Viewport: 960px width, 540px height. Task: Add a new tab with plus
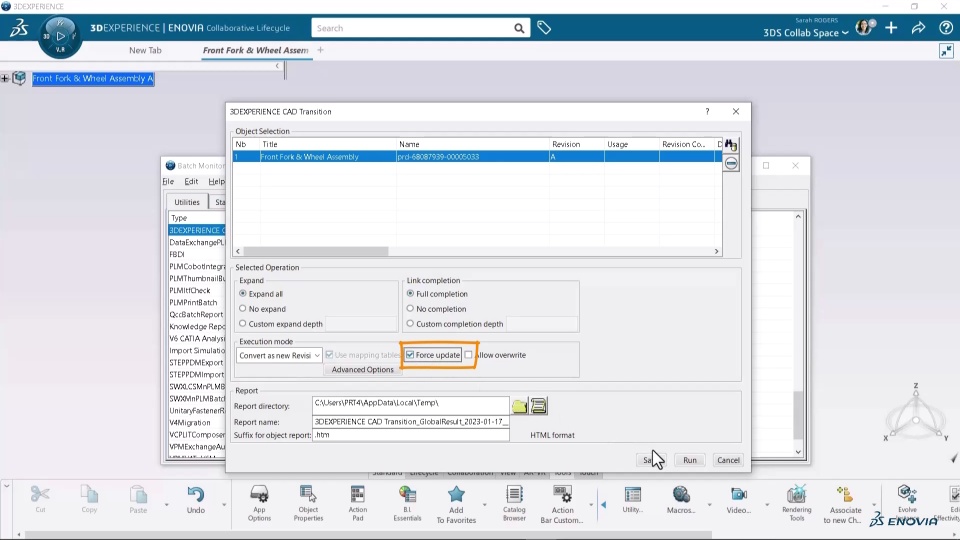(320, 50)
